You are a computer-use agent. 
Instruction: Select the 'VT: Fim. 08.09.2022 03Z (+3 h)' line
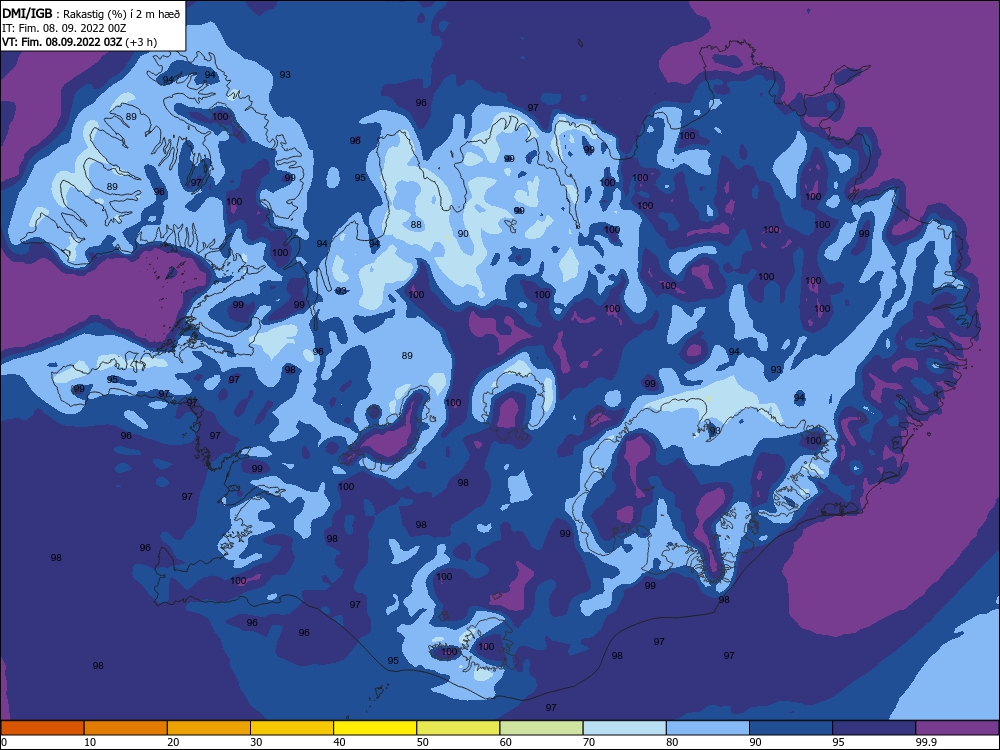(80, 42)
